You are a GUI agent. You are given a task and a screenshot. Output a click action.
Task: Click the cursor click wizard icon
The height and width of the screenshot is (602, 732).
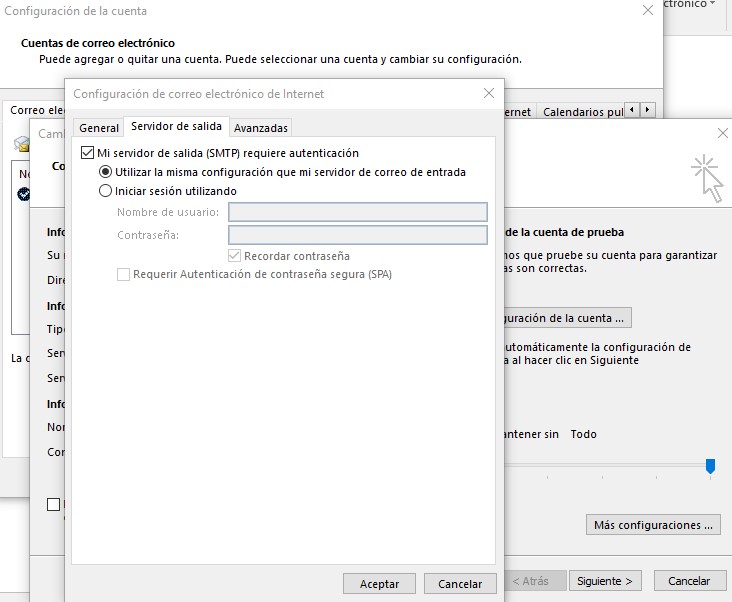coord(708,178)
